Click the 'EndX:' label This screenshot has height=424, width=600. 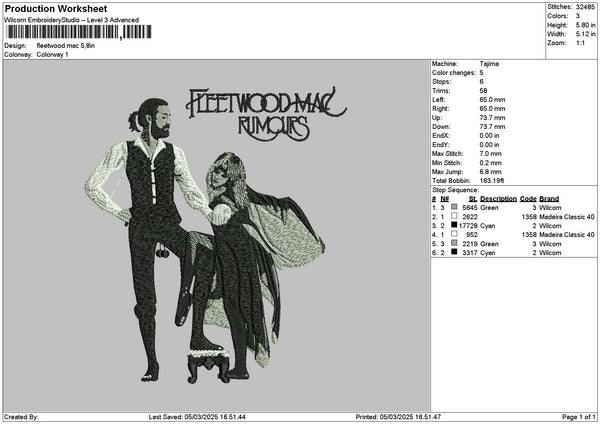(x=441, y=136)
